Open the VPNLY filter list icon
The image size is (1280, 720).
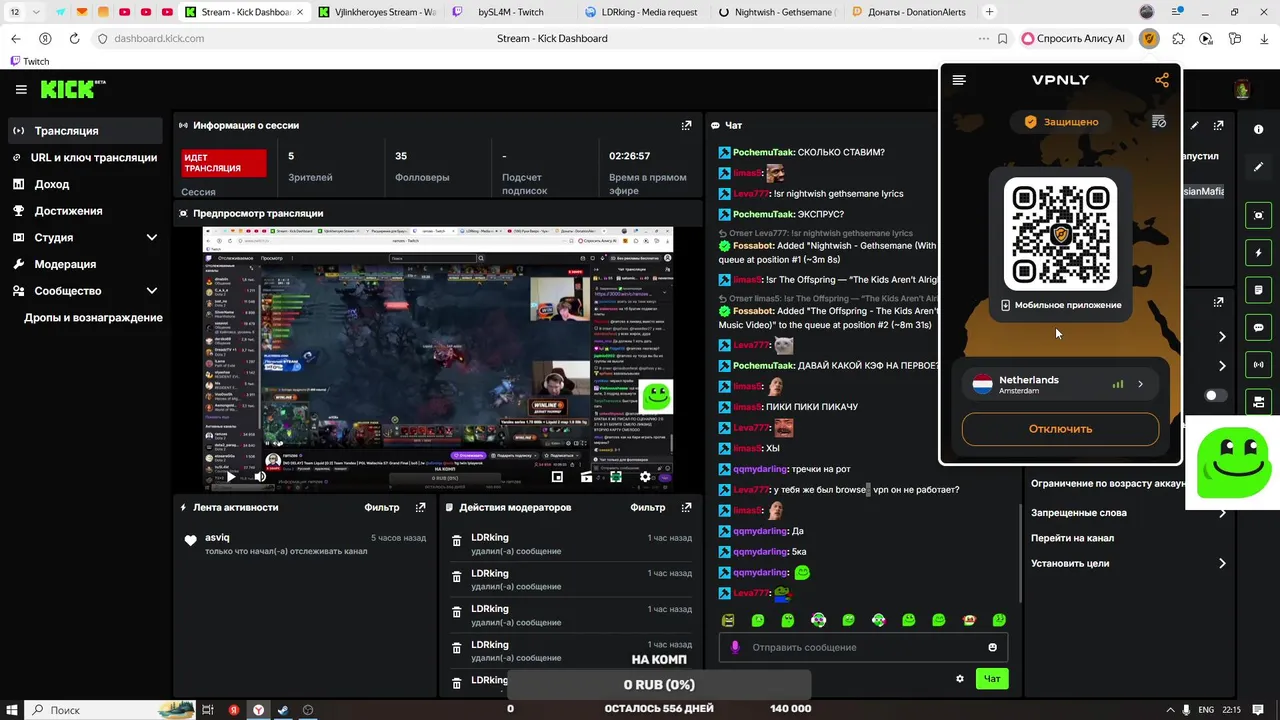click(x=1159, y=122)
